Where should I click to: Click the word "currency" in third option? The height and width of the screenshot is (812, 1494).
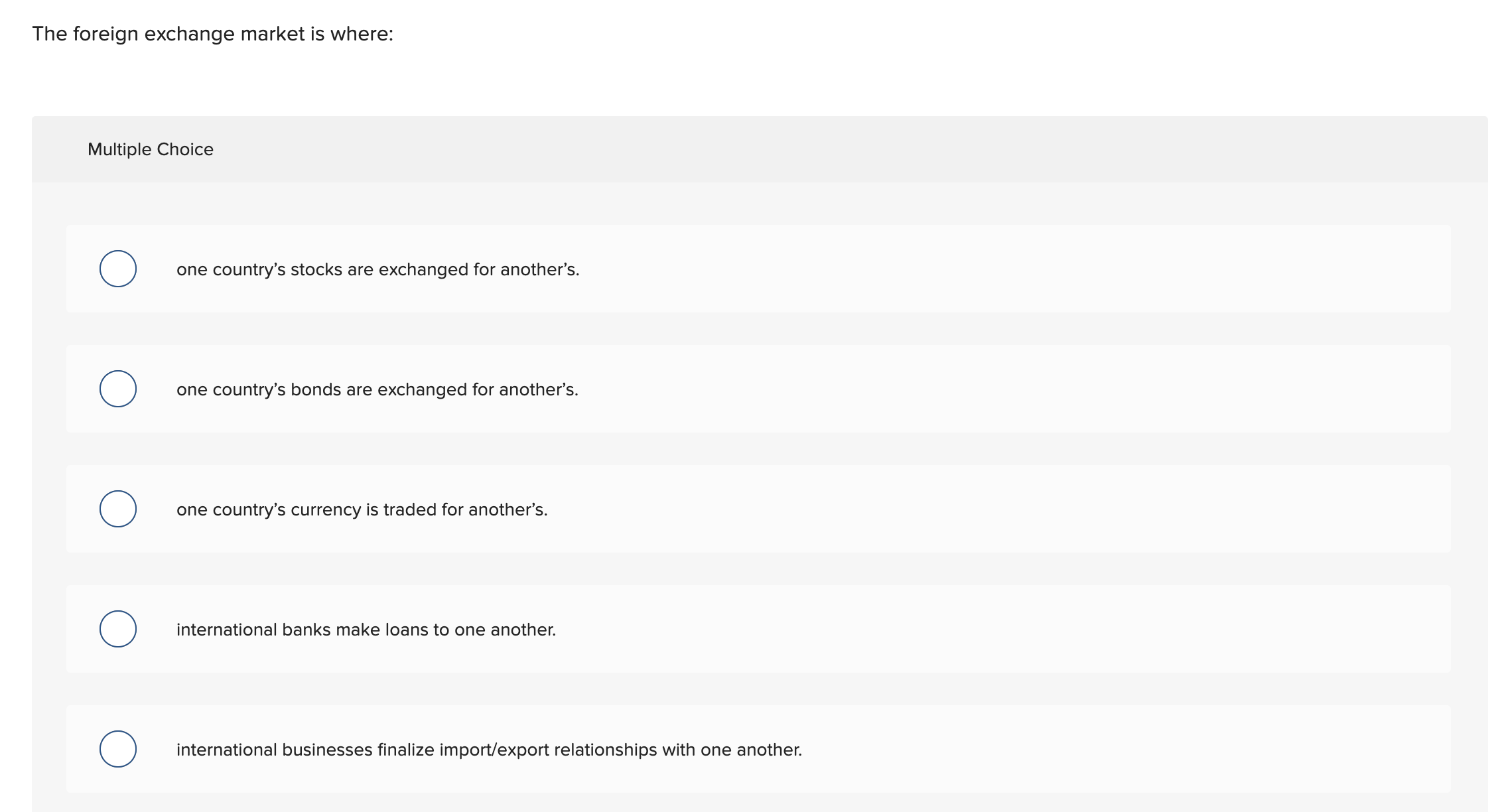click(326, 509)
